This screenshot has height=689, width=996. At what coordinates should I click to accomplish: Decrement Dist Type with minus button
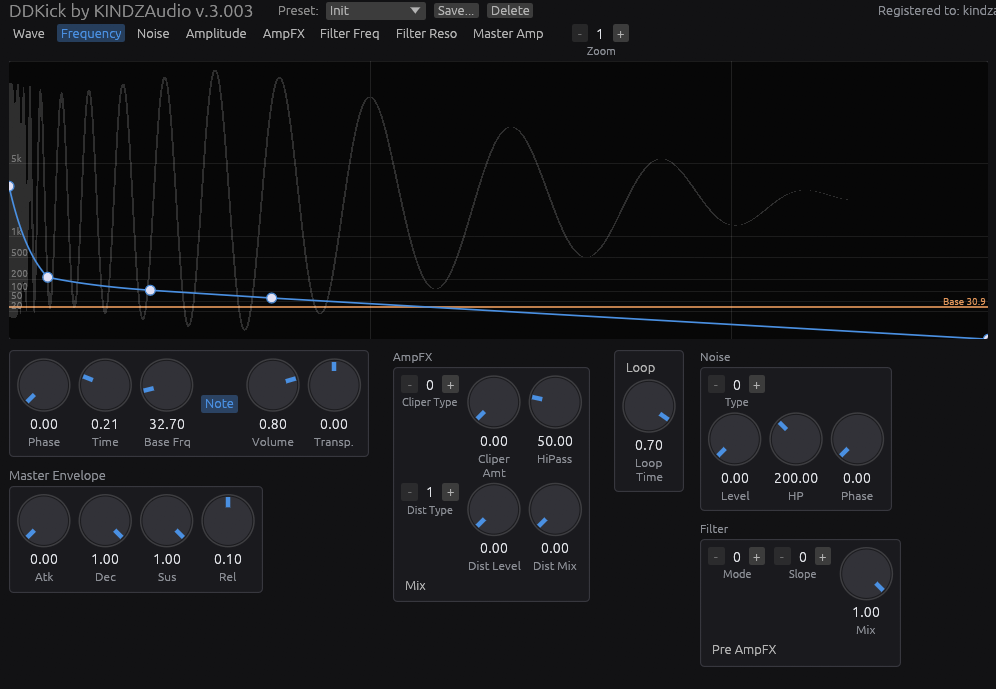410,492
